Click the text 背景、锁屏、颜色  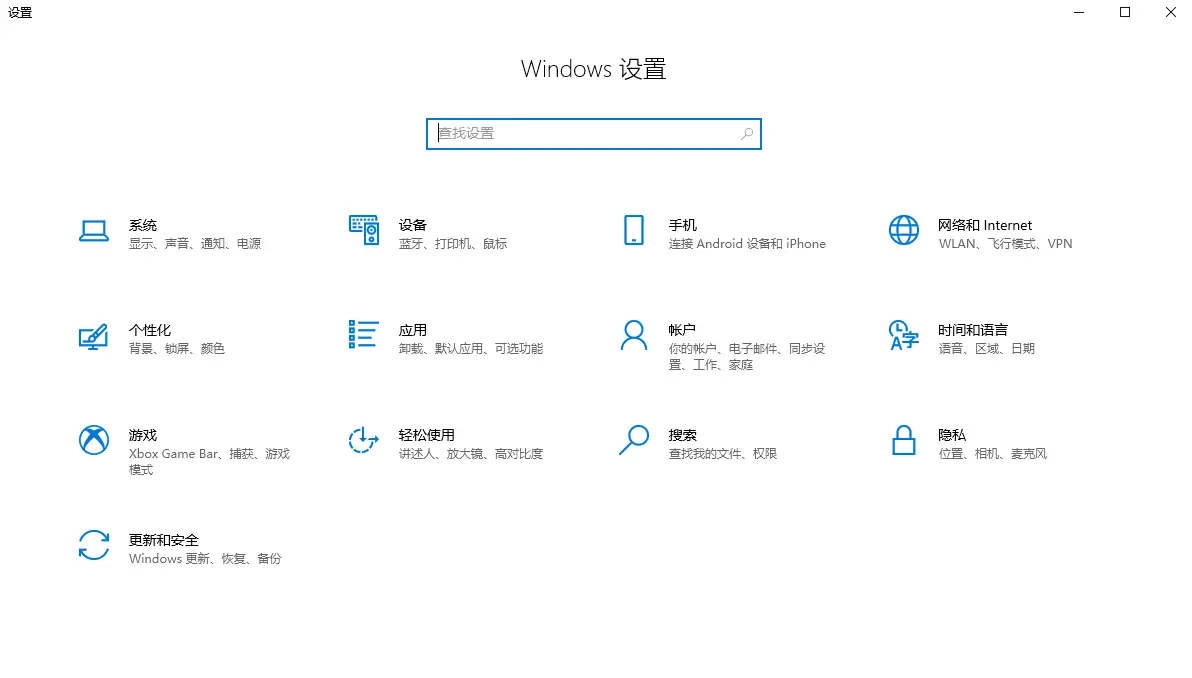pos(176,348)
